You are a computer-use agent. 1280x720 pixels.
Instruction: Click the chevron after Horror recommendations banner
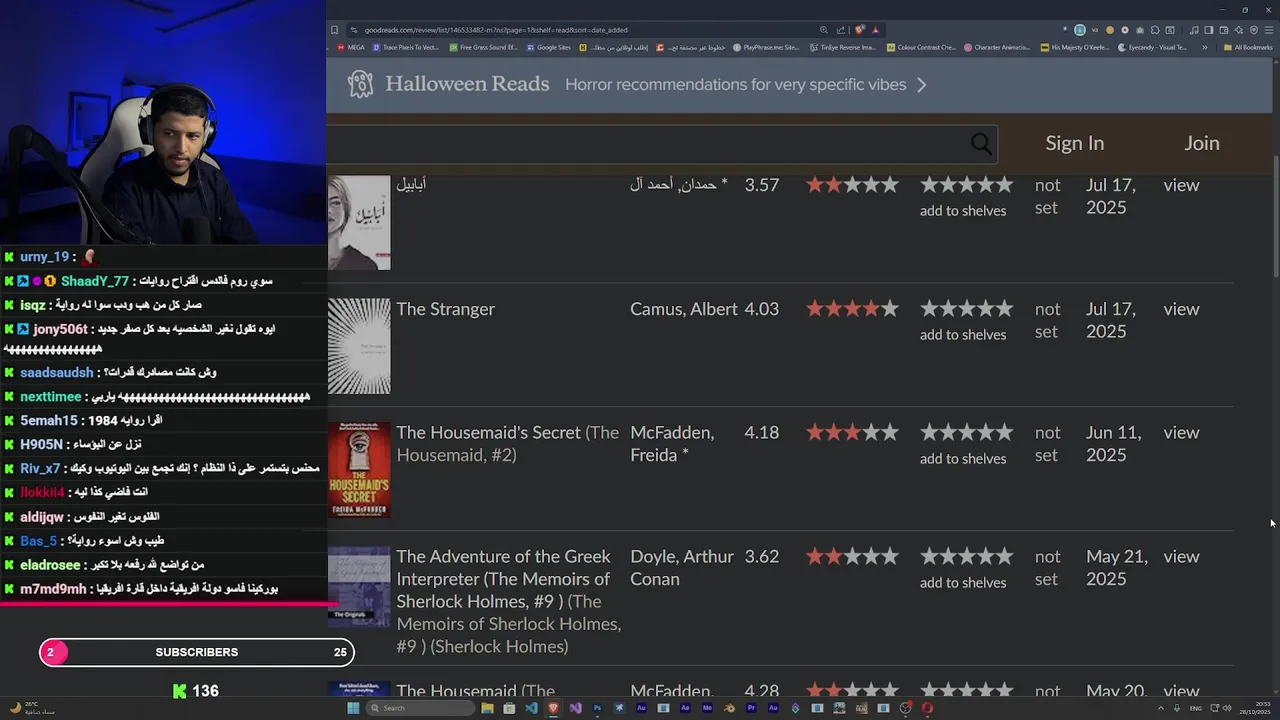point(921,85)
